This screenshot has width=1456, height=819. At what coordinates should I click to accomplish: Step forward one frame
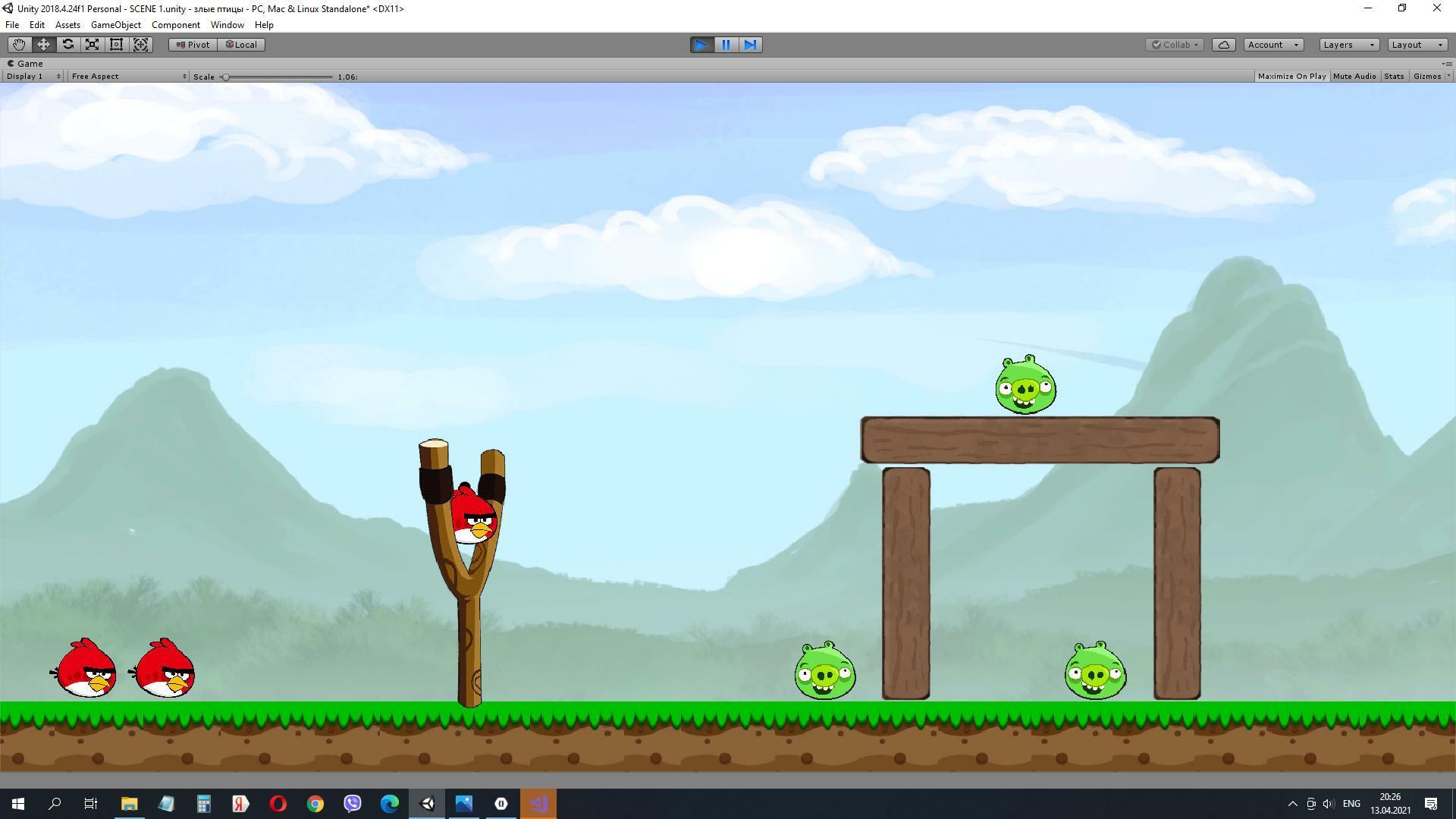750,45
